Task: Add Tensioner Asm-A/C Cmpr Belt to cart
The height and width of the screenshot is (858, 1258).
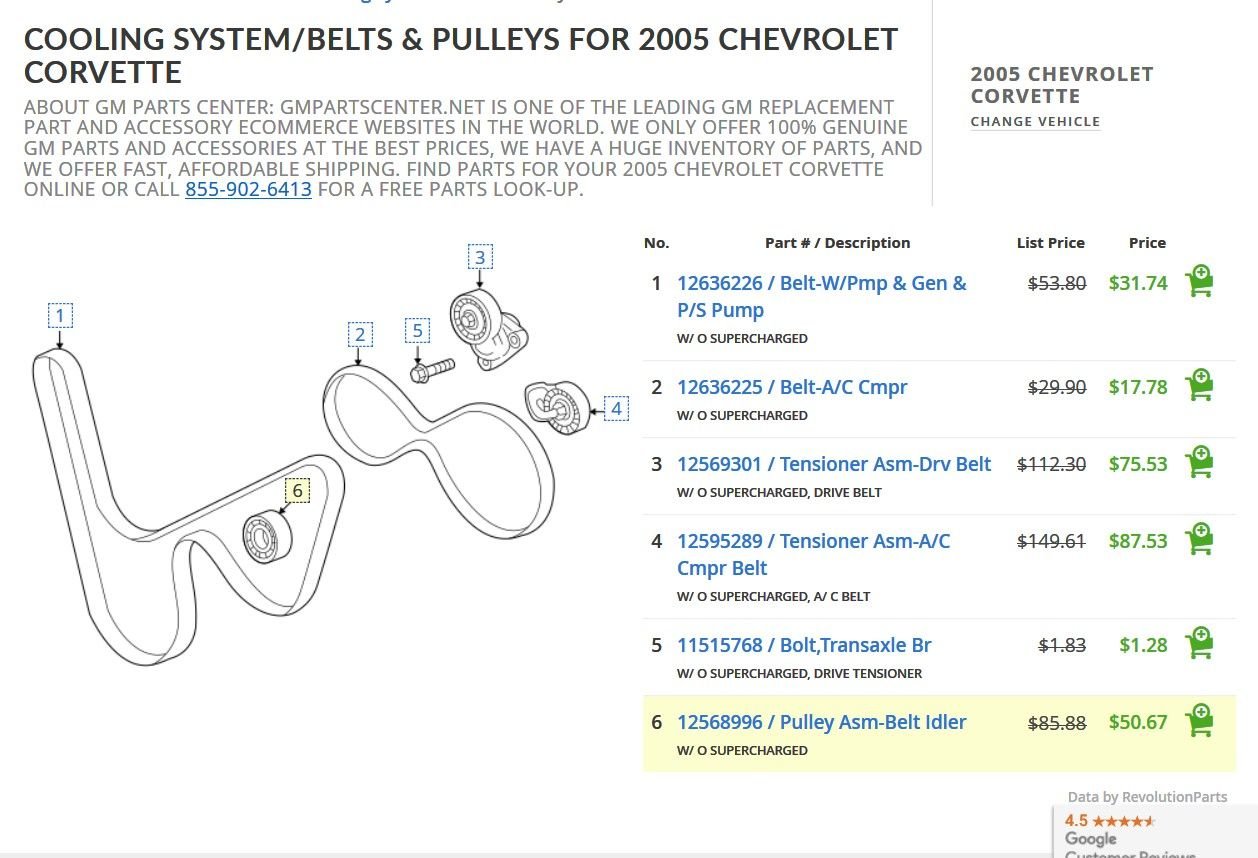Action: [x=1199, y=540]
